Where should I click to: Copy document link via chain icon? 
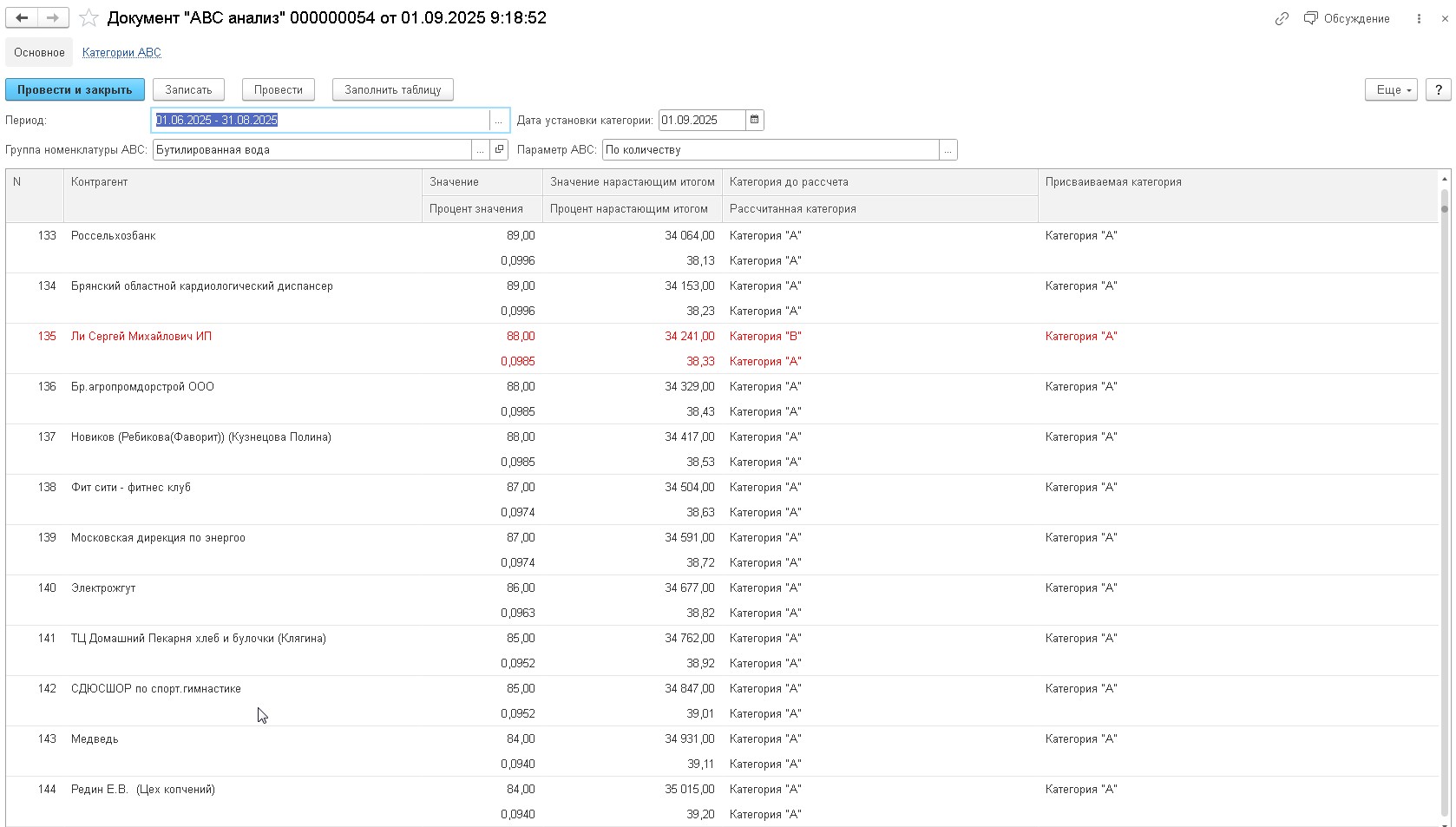[x=1282, y=18]
